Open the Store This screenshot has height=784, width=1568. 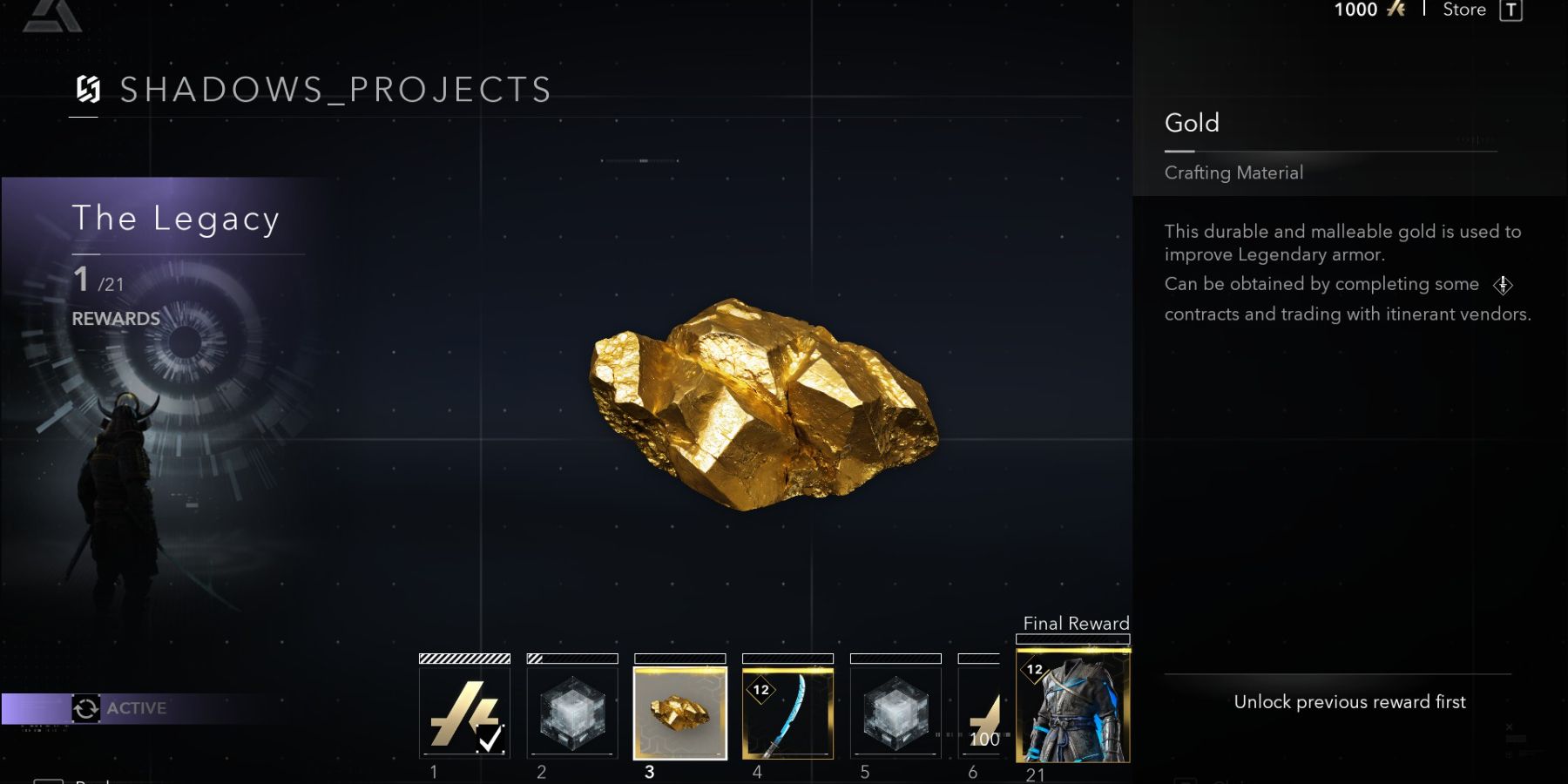click(1464, 10)
